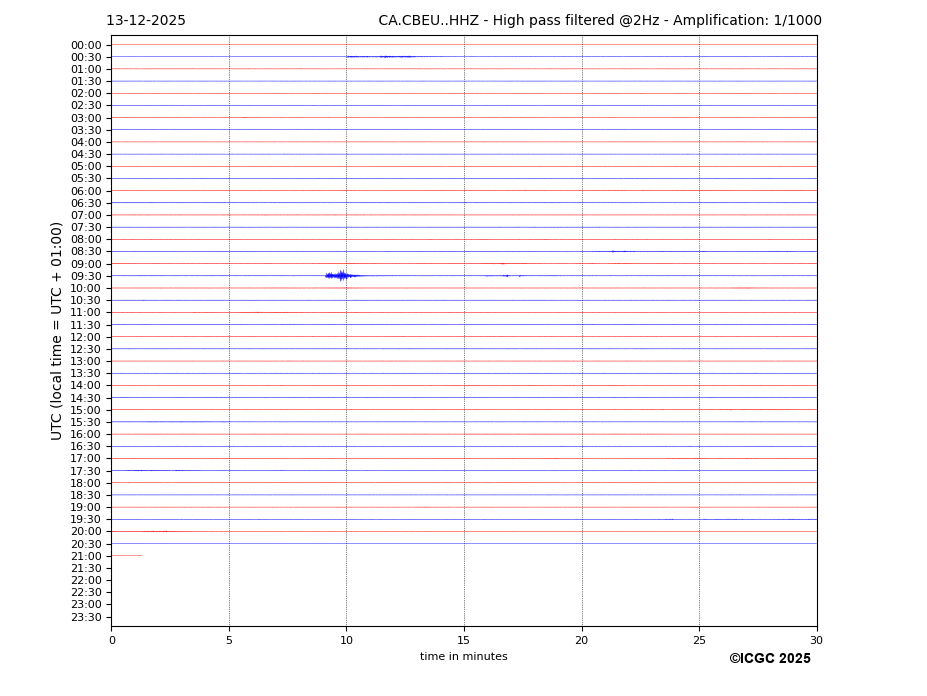Click the large seismic burst on the 09:30 trace

340,275
